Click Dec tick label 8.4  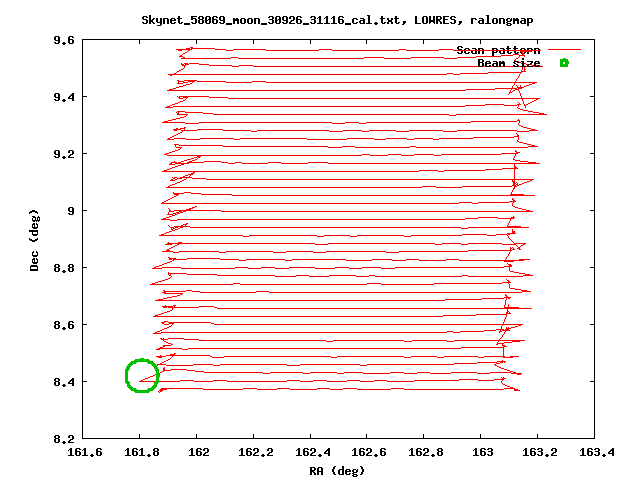pyautogui.click(x=64, y=382)
